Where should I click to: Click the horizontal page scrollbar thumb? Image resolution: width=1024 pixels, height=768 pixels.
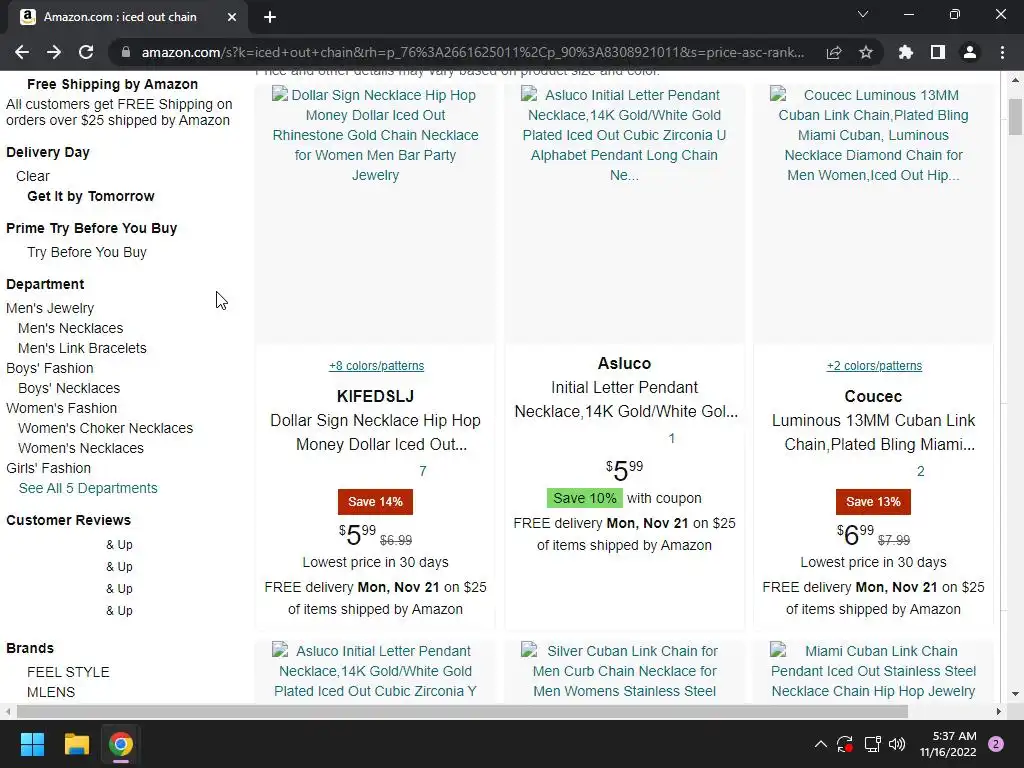click(x=462, y=711)
